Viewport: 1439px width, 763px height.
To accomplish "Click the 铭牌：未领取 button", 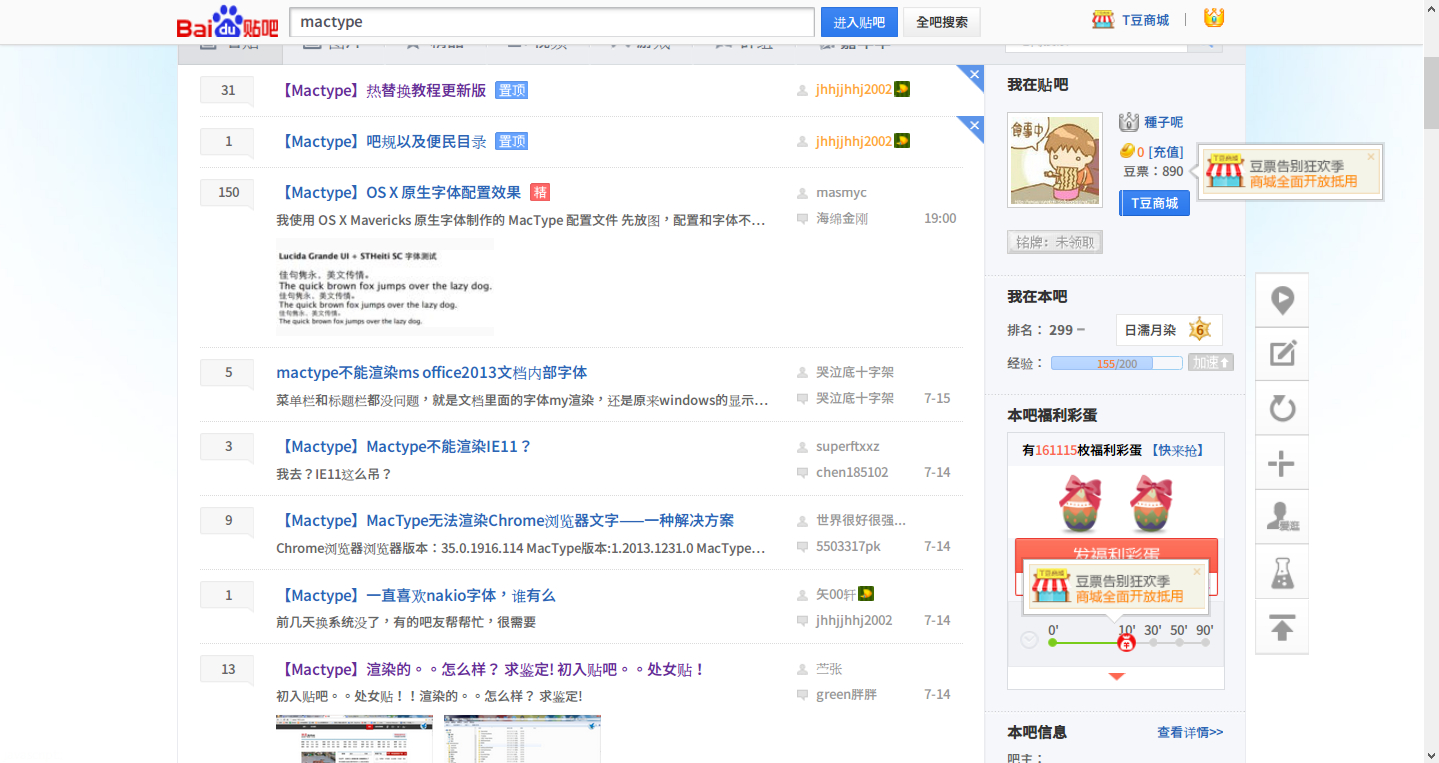I will [1055, 242].
